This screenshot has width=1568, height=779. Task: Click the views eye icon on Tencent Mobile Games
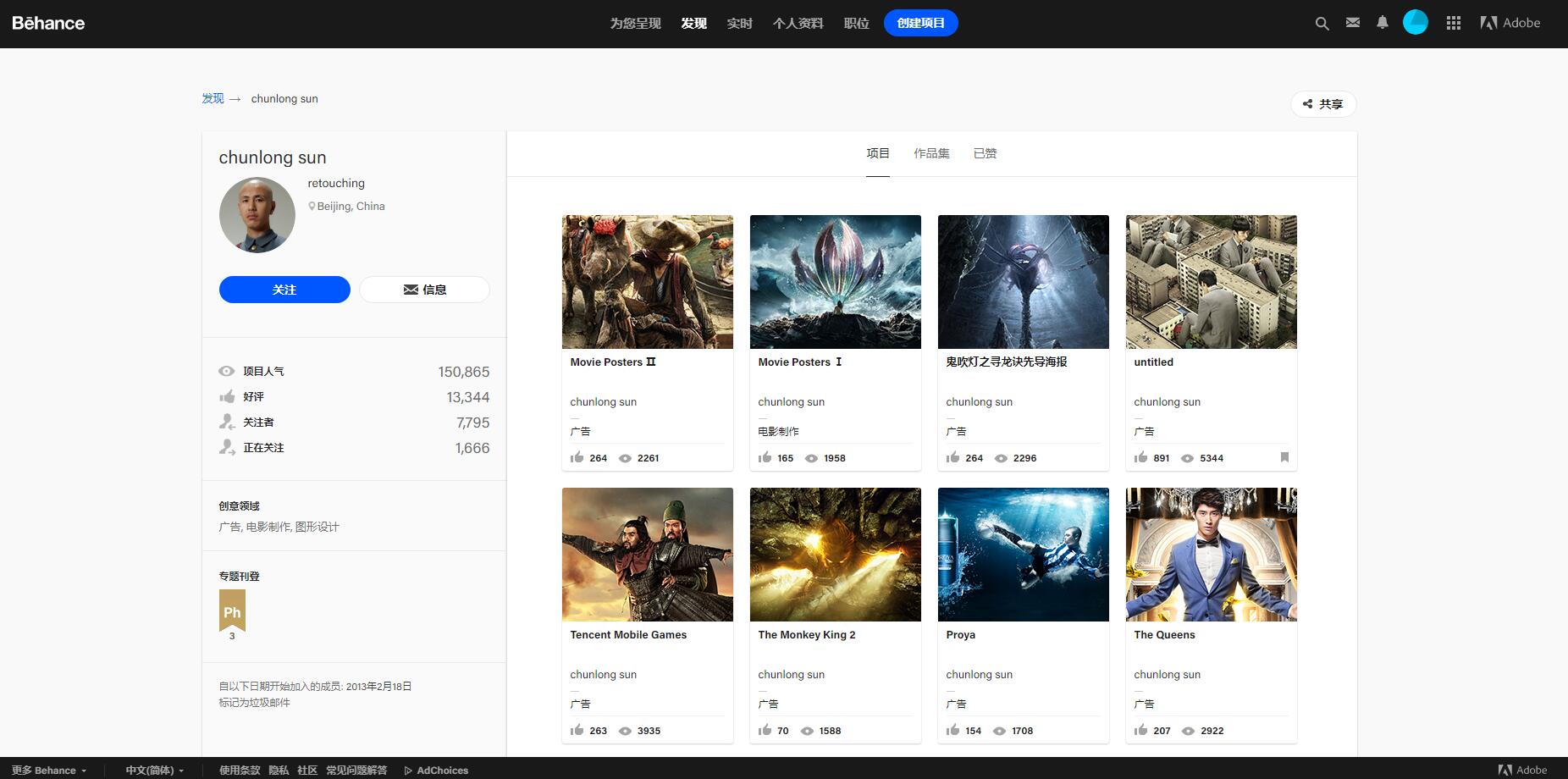625,731
